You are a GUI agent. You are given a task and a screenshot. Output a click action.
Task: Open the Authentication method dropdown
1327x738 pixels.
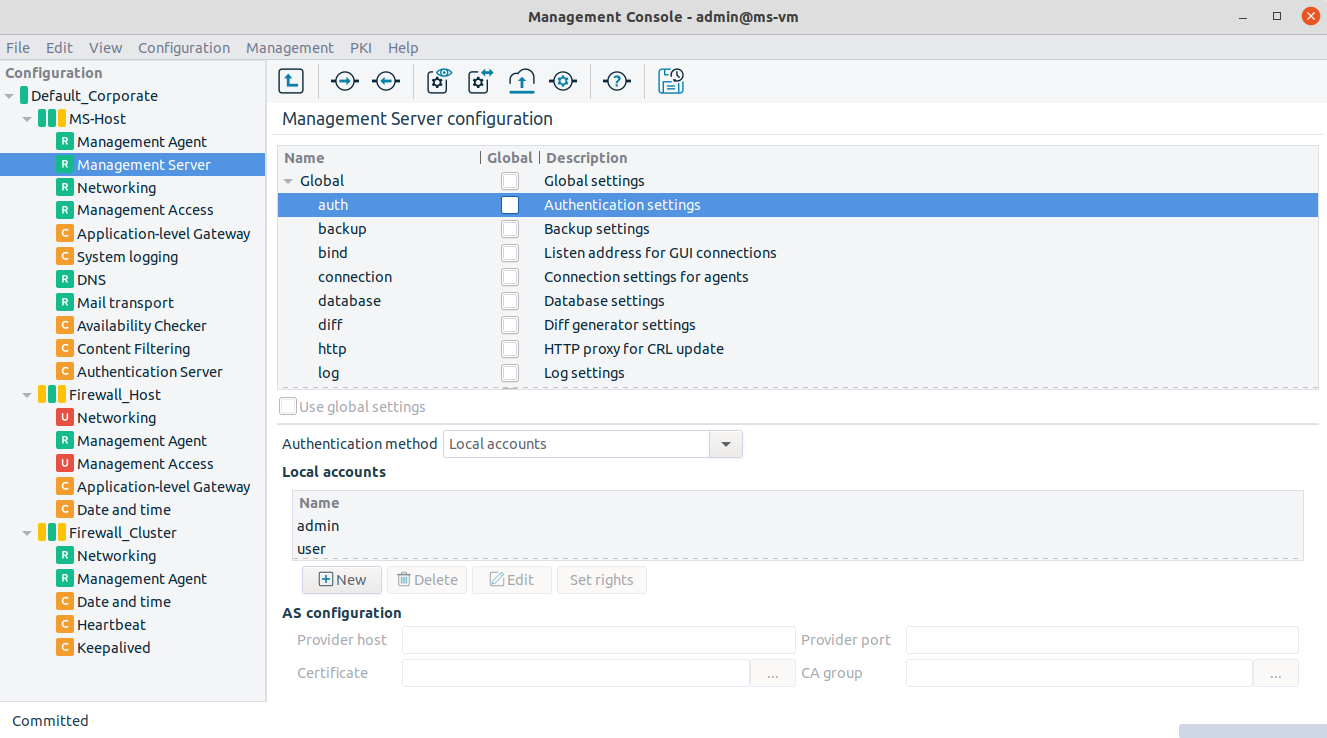pos(724,444)
